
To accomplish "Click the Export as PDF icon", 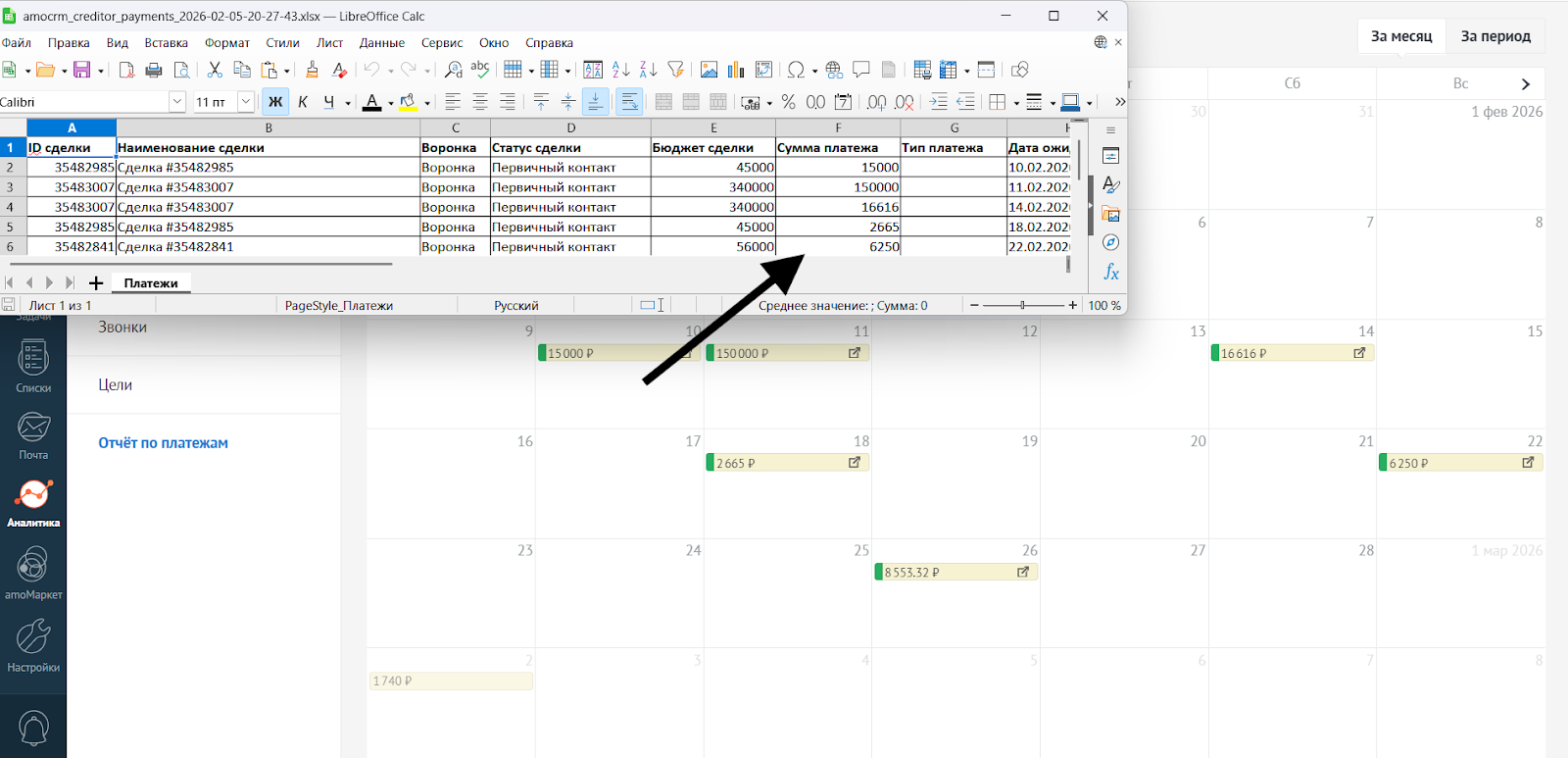I will 126,70.
